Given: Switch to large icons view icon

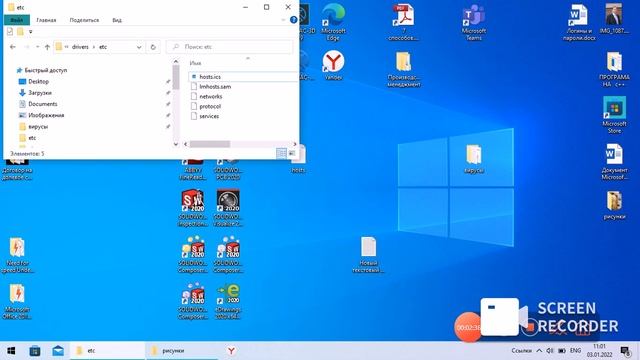Looking at the screenshot, I should (x=291, y=153).
